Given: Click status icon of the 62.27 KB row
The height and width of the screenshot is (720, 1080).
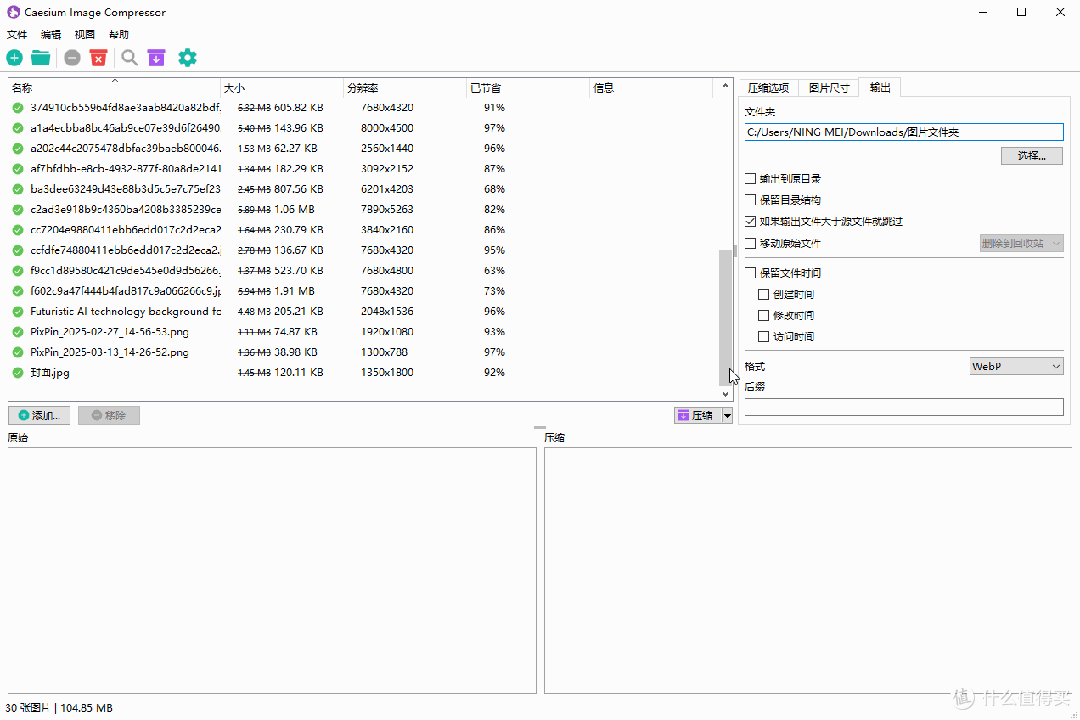Looking at the screenshot, I should tap(18, 148).
